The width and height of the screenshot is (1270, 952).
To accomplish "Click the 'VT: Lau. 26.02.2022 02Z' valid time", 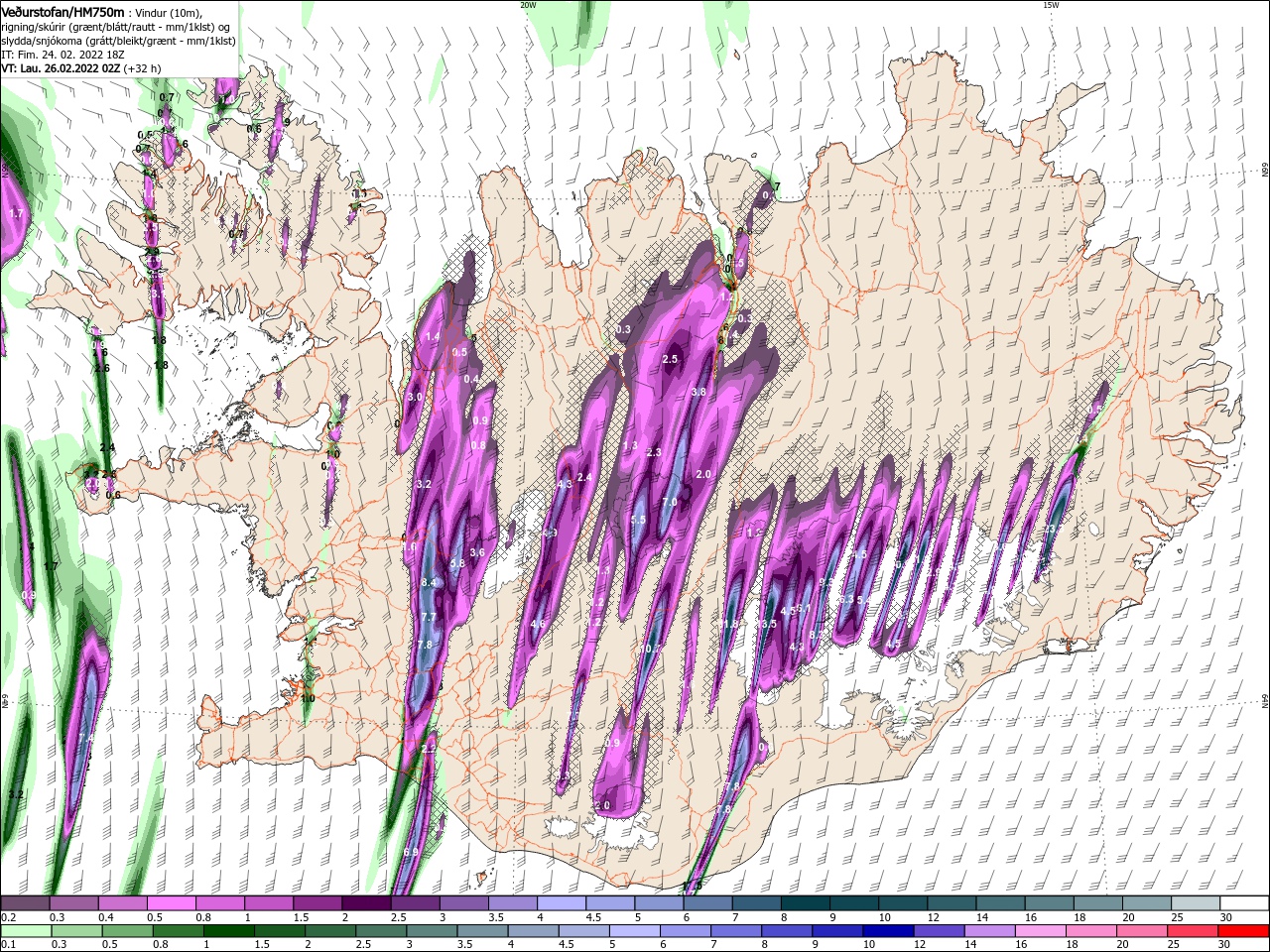I will pyautogui.click(x=62, y=68).
